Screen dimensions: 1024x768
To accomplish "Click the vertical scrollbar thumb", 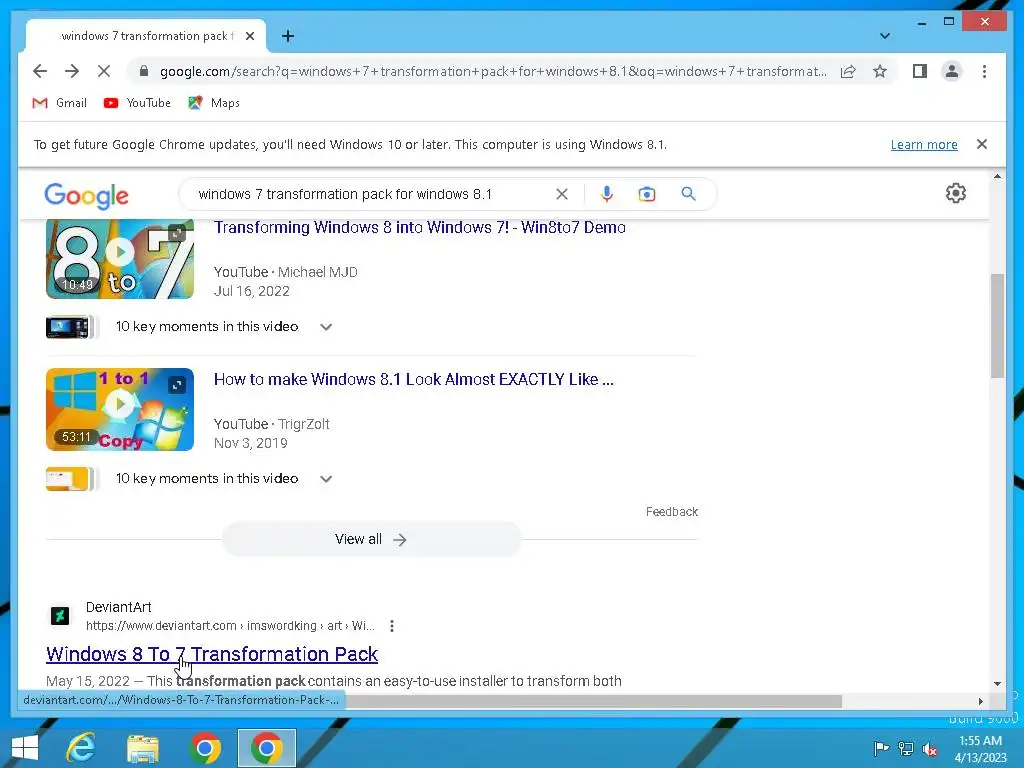I will coord(997,325).
